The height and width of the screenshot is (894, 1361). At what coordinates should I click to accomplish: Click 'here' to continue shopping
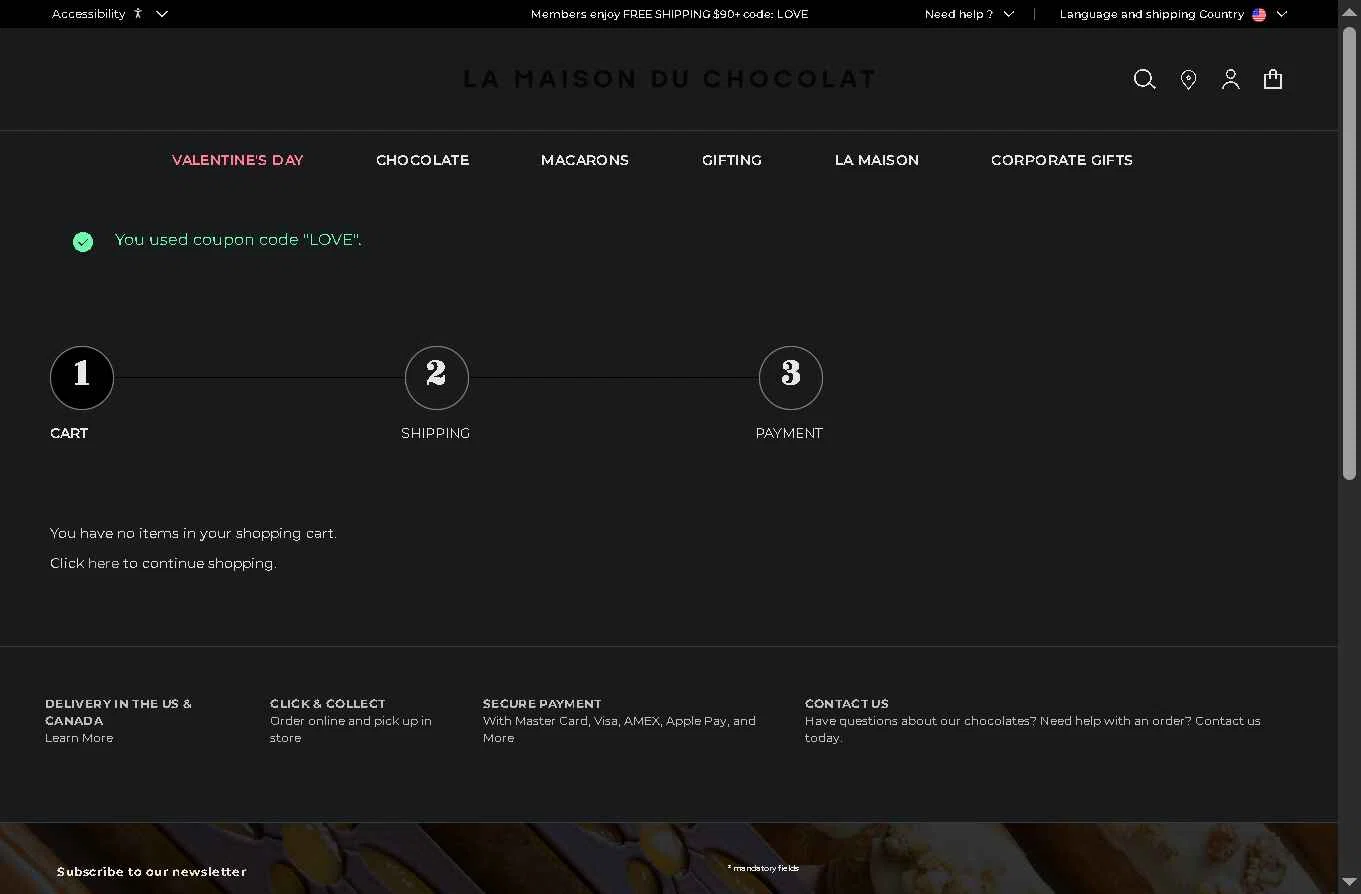[x=103, y=563]
